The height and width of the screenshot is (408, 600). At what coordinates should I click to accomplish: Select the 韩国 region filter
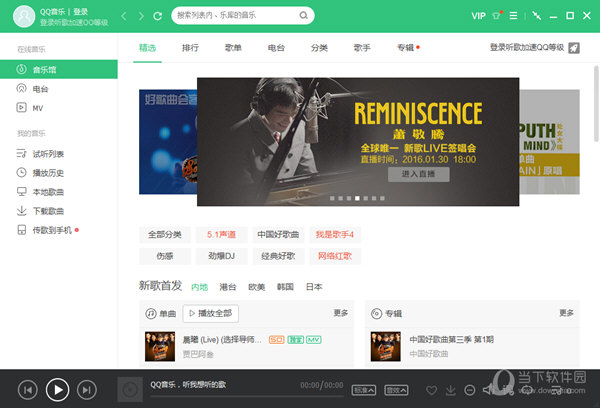(285, 287)
